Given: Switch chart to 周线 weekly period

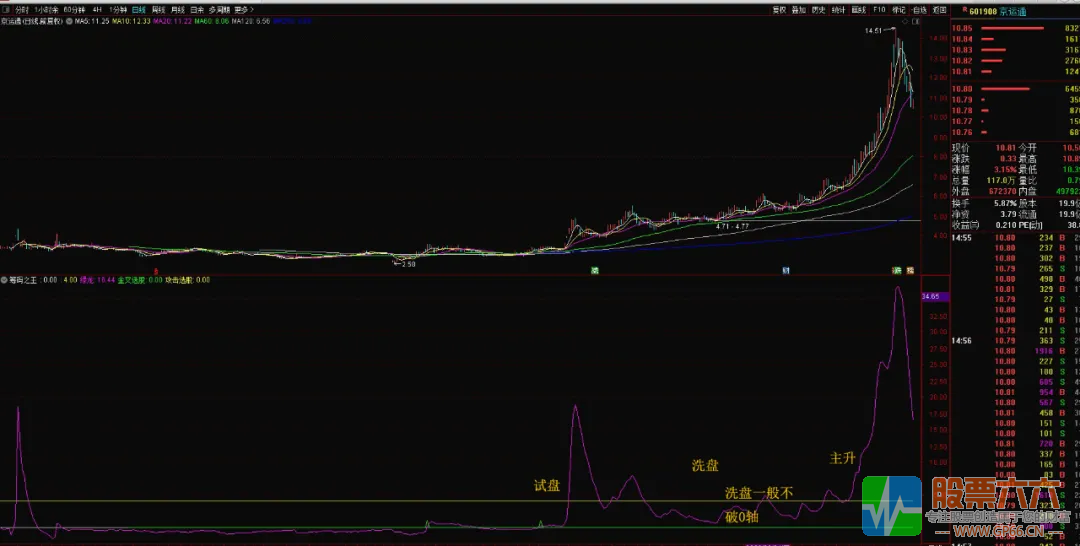Looking at the screenshot, I should point(158,9).
